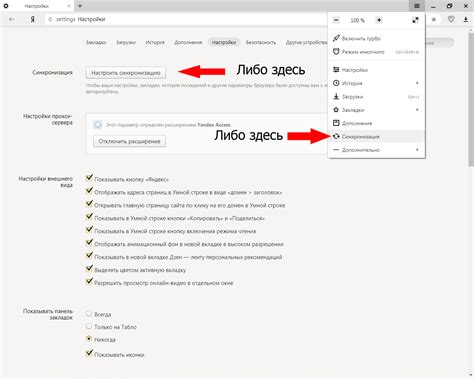Image resolution: width=474 pixels, height=379 pixels.
Task: Open the hamburger main menu button
Action: click(x=417, y=6)
